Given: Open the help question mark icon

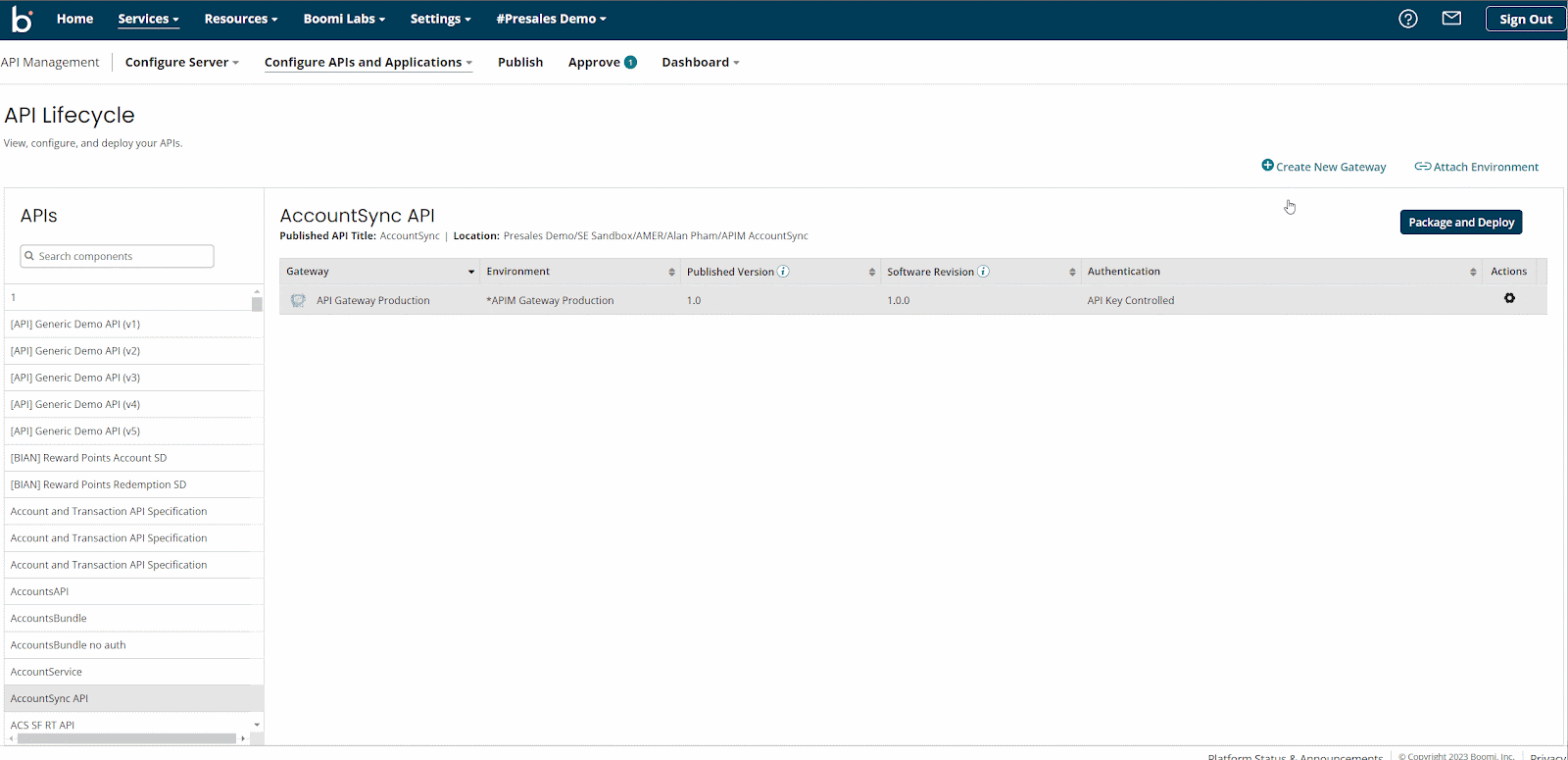Looking at the screenshot, I should click(x=1408, y=19).
